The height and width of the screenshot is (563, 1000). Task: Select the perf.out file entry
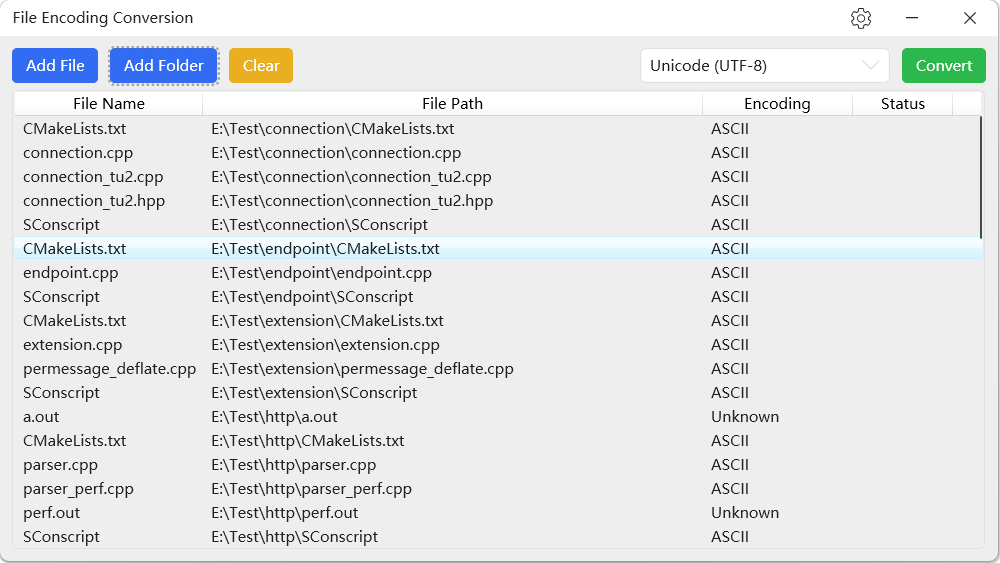pyautogui.click(x=51, y=513)
